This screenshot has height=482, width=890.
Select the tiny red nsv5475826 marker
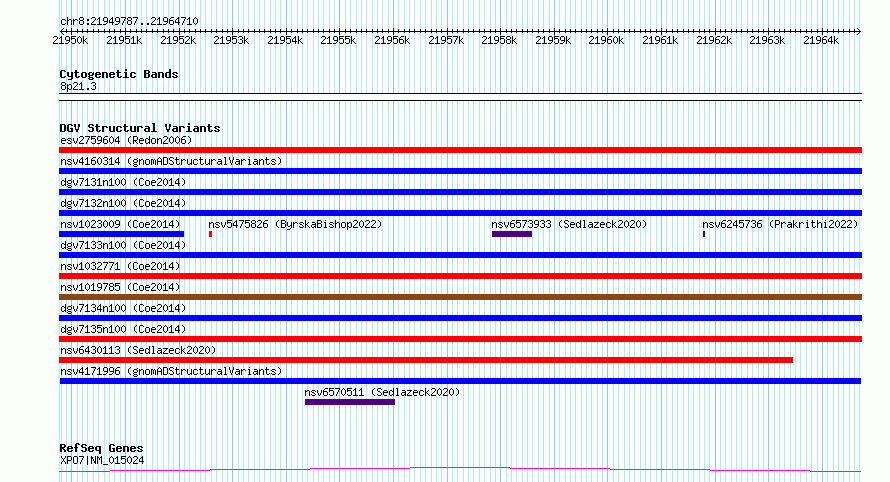(210, 234)
